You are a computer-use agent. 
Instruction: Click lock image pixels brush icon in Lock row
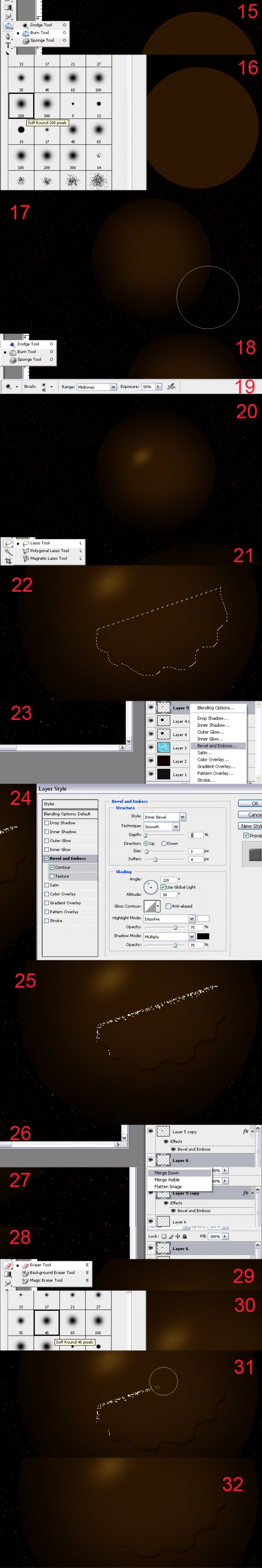(x=171, y=1236)
